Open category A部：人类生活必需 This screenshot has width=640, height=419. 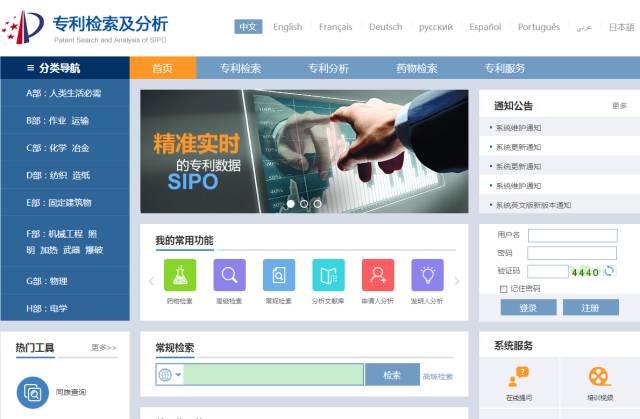coord(65,93)
